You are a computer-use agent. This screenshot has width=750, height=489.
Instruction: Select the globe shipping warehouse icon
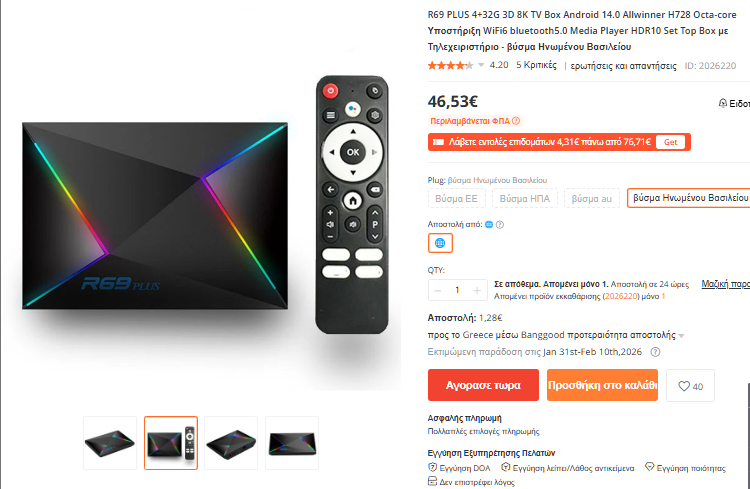pyautogui.click(x=440, y=243)
